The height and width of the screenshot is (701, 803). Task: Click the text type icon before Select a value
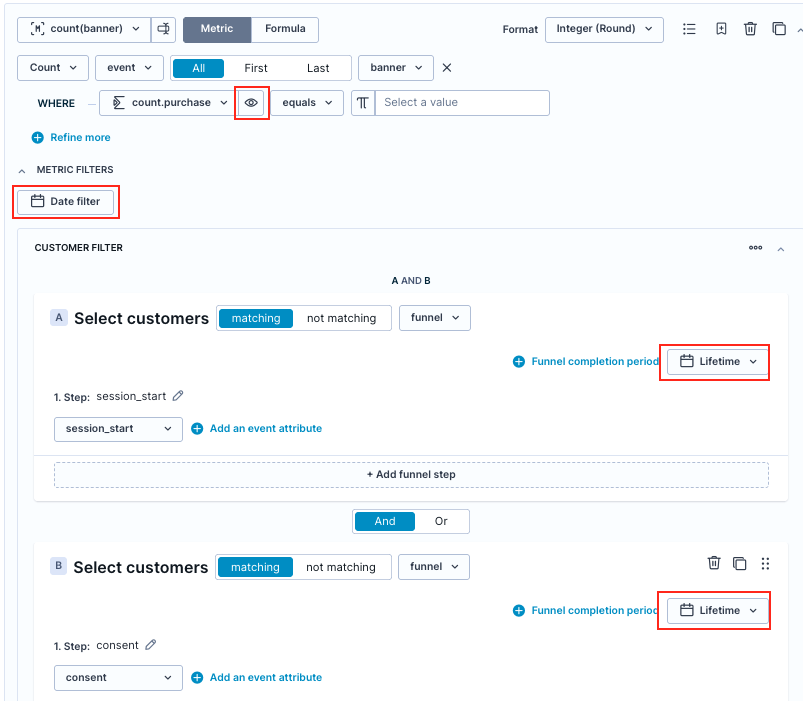[x=363, y=103]
